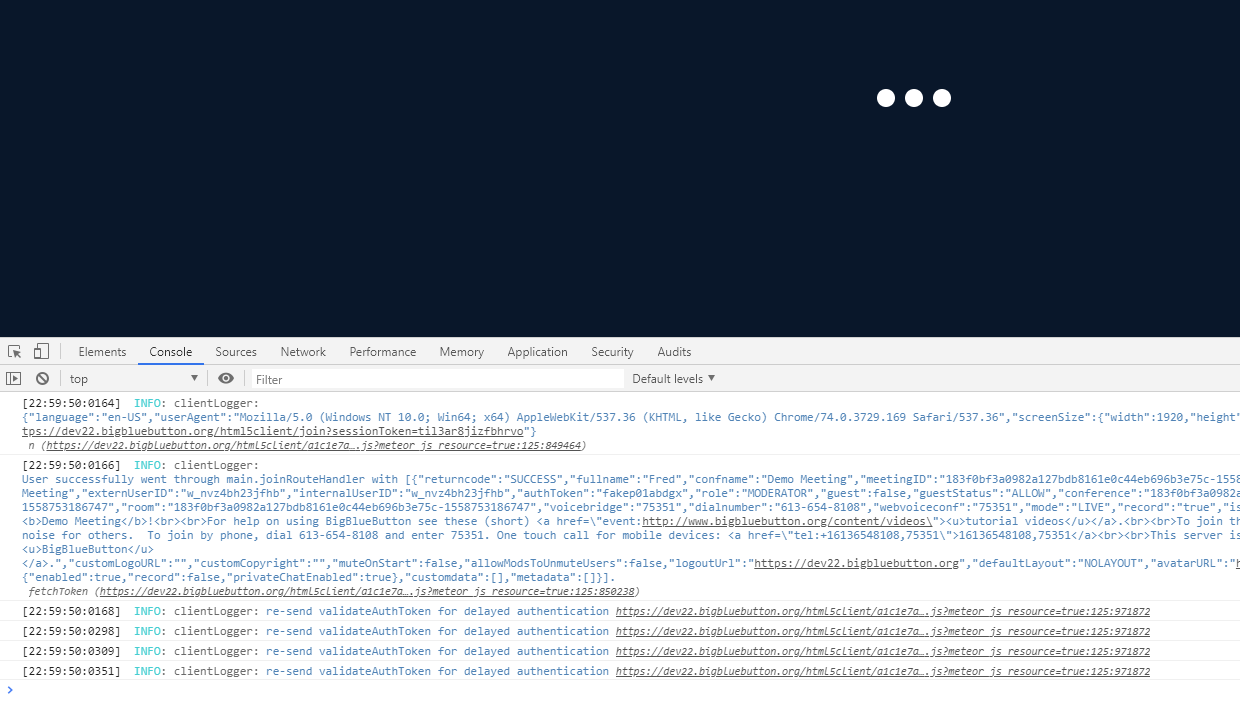Switch to the Network tab
The height and width of the screenshot is (705, 1240).
coord(302,351)
